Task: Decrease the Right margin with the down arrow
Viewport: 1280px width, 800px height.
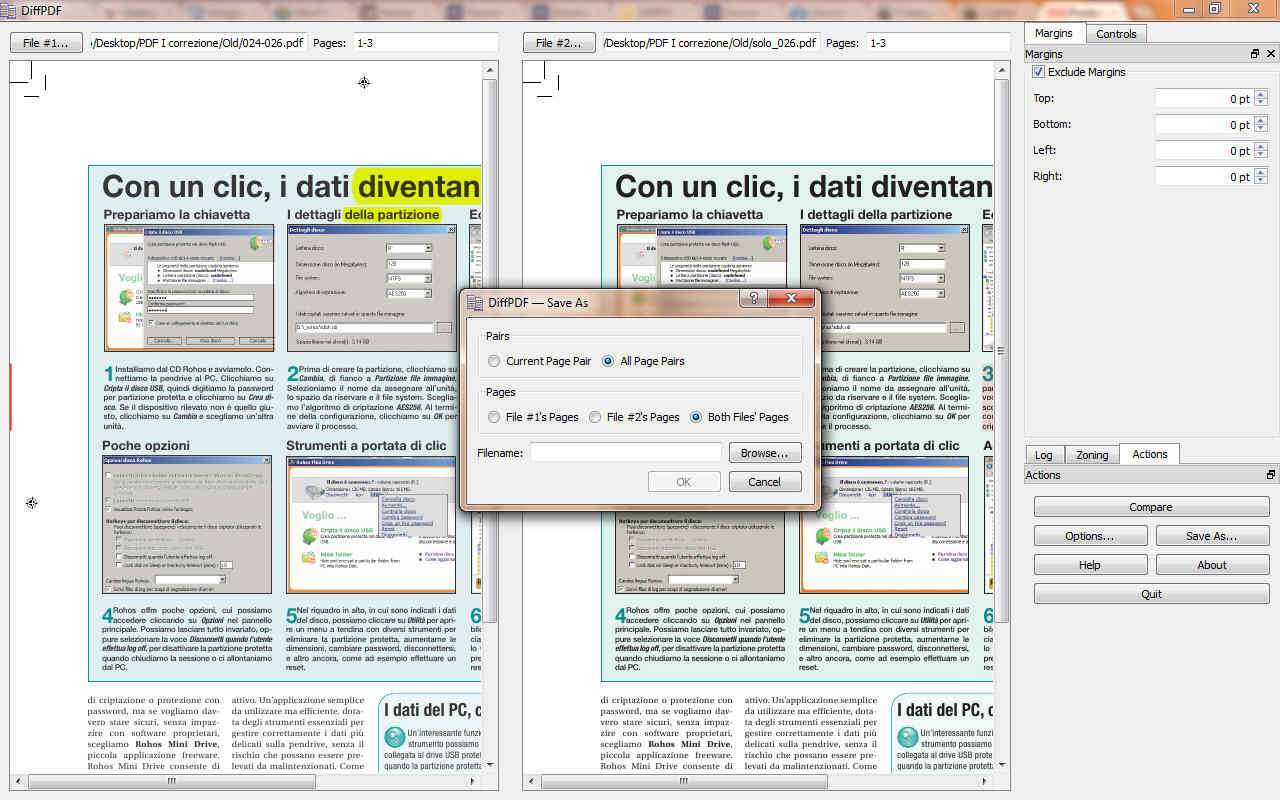Action: point(1261,181)
